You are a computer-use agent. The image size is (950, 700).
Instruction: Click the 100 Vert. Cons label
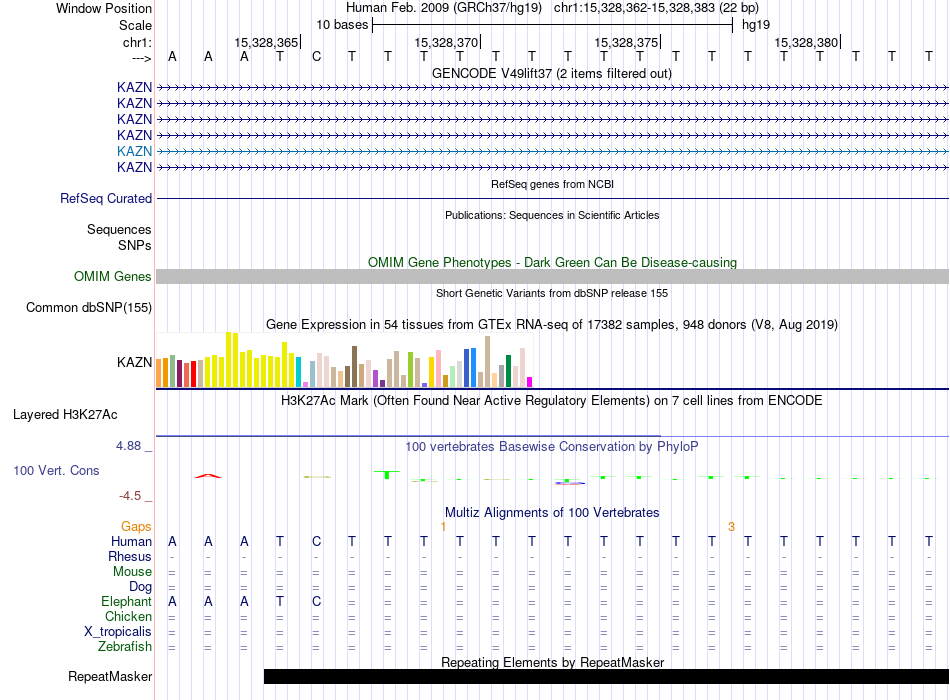55,470
